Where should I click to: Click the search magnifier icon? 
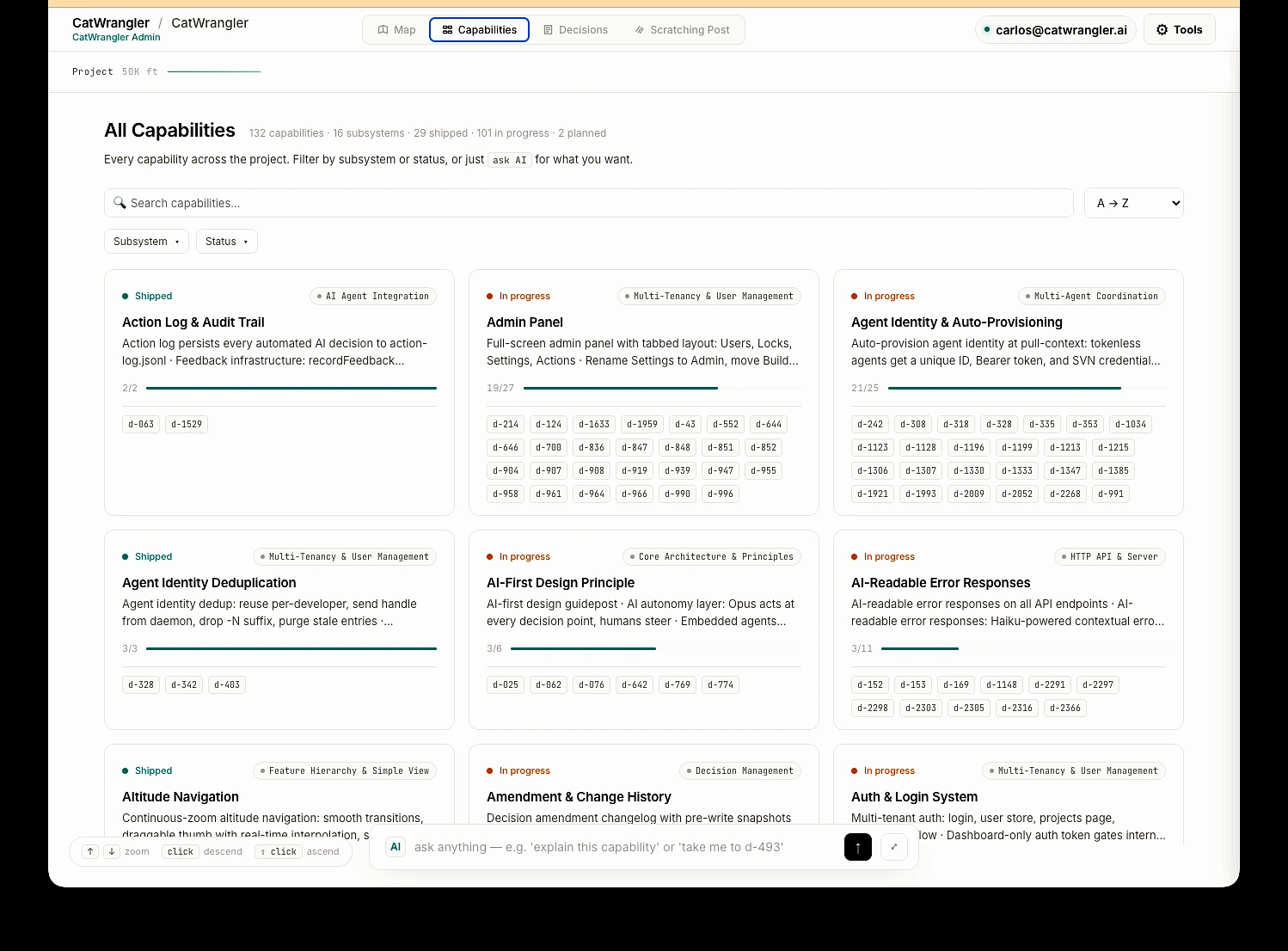tap(120, 203)
